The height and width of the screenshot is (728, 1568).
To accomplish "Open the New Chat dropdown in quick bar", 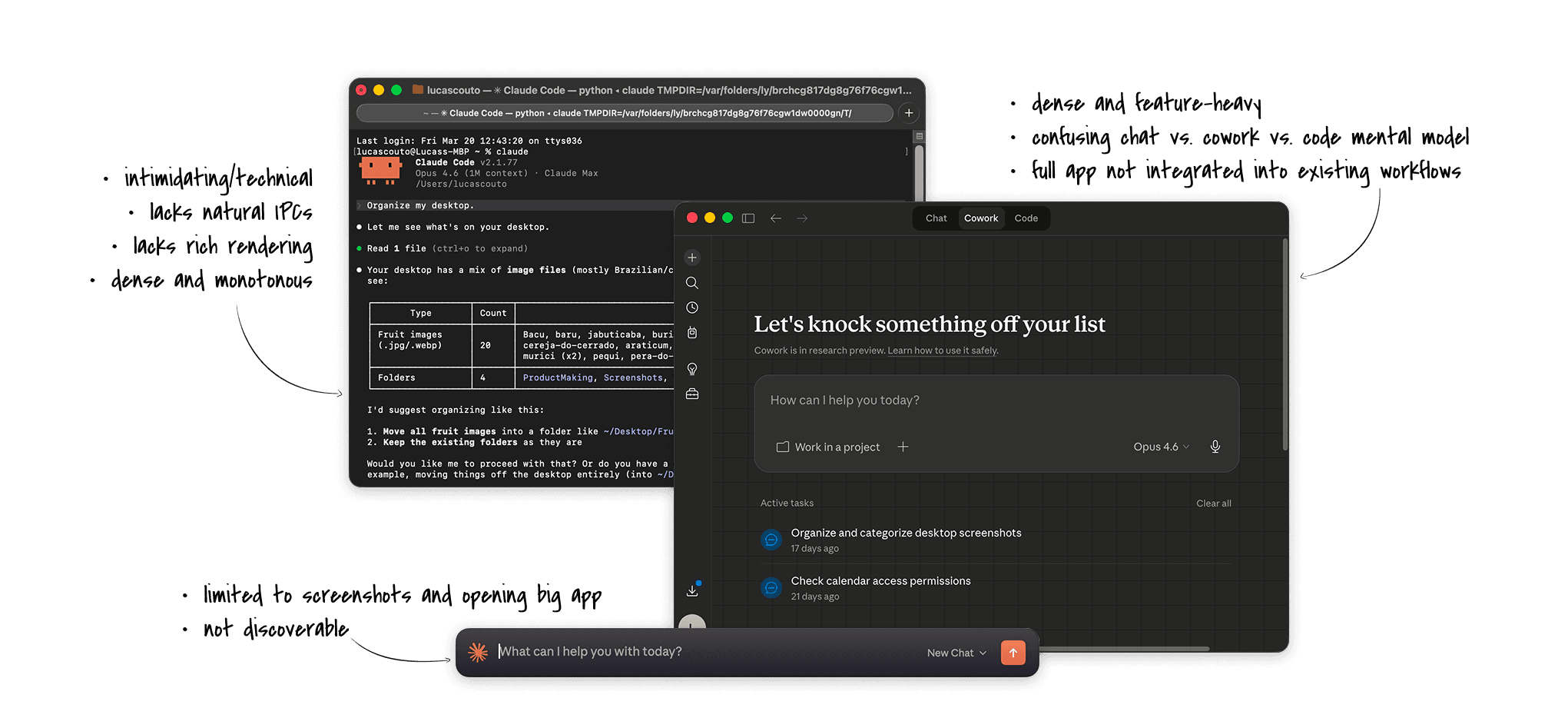I will (x=956, y=653).
